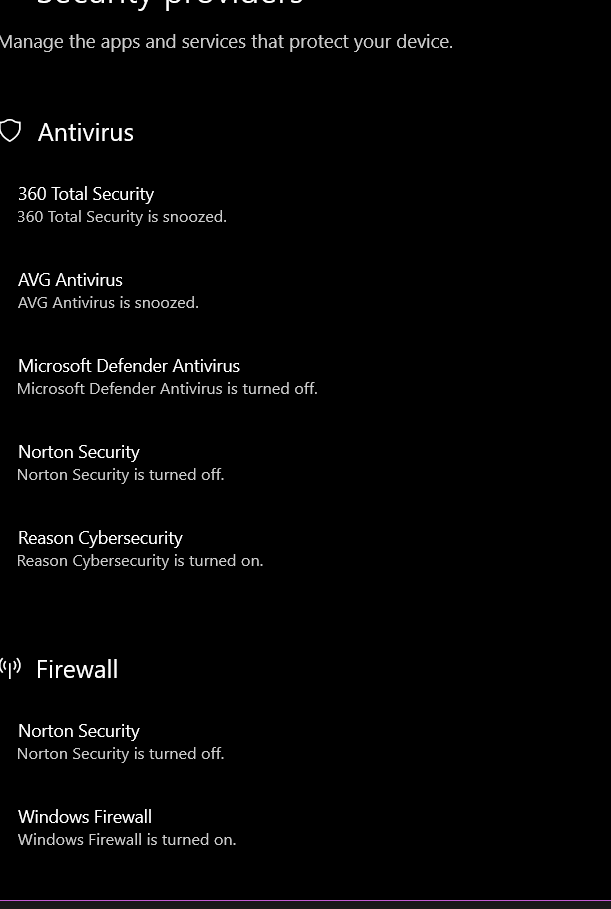The image size is (611, 909).
Task: Click Norton 'turned off' status under Antivirus
Action: click(x=121, y=475)
